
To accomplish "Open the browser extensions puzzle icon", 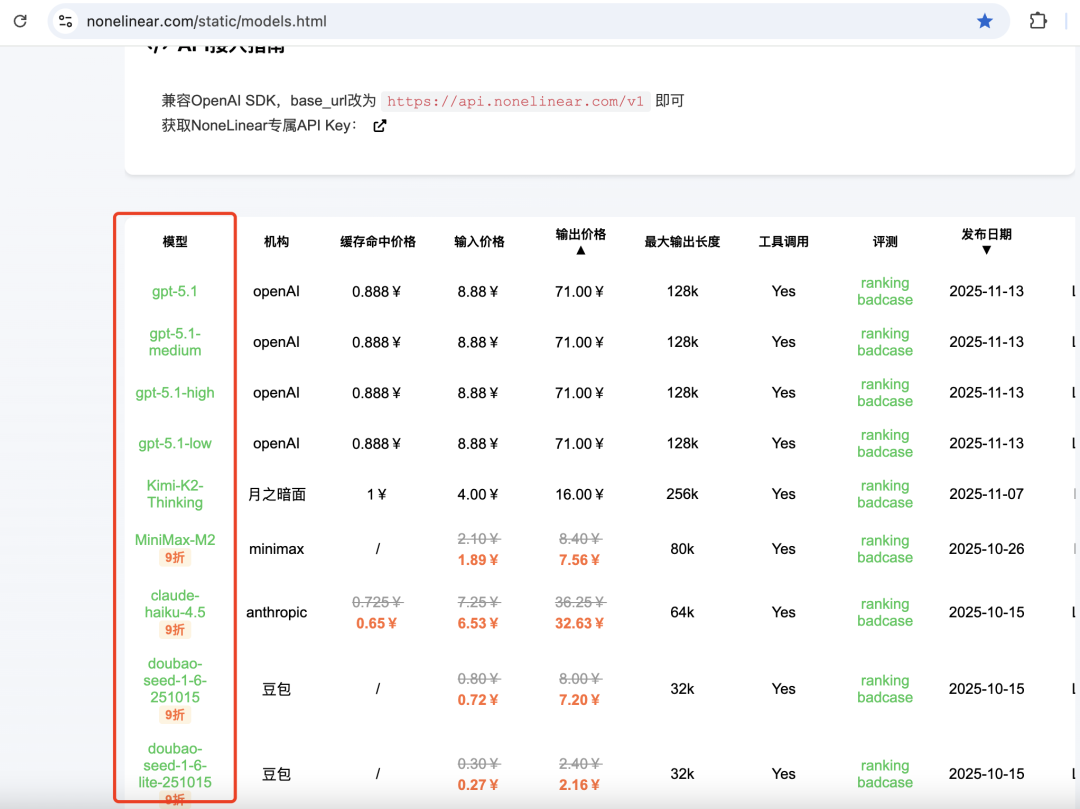I will click(1038, 21).
